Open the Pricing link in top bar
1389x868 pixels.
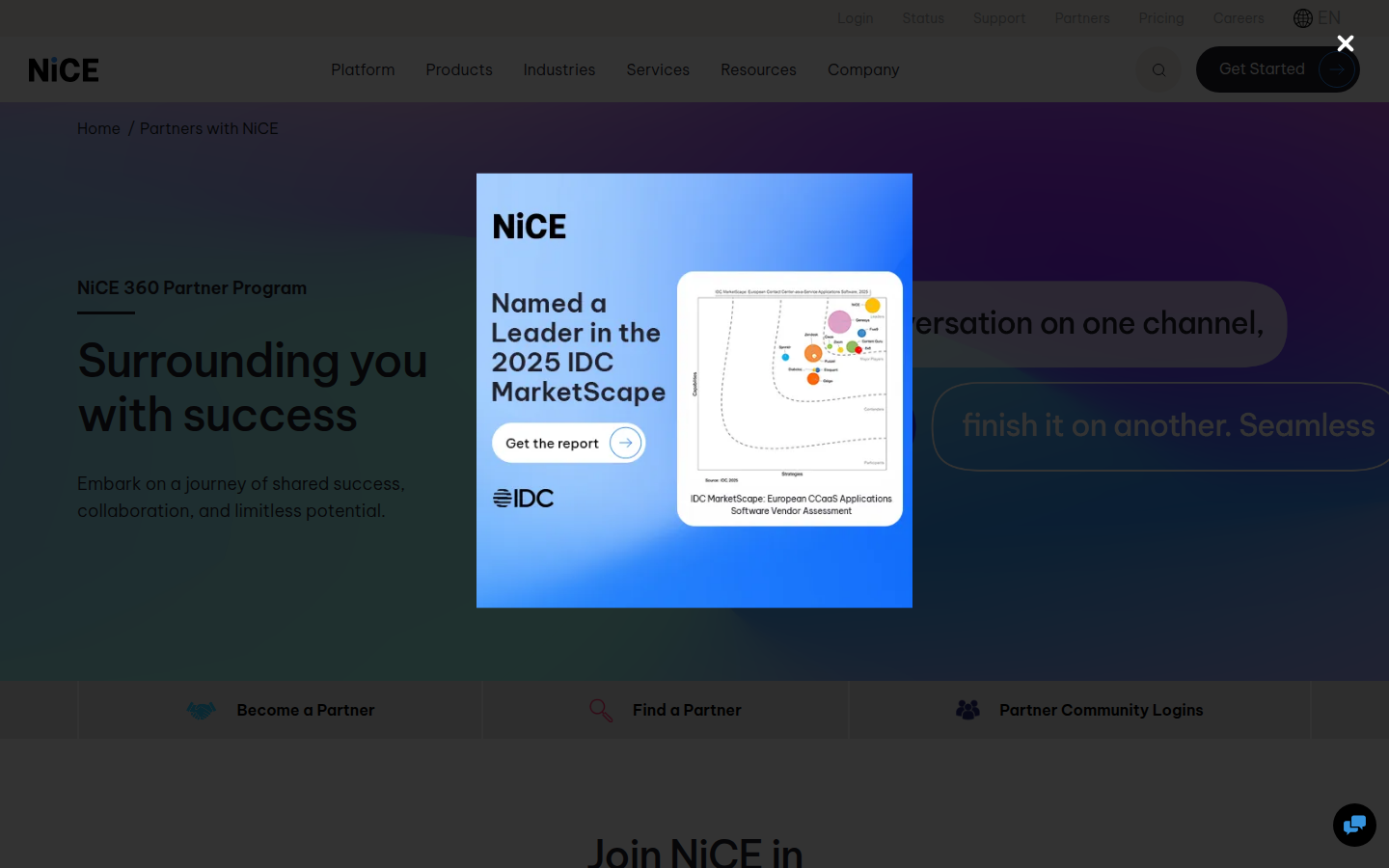click(x=1160, y=18)
